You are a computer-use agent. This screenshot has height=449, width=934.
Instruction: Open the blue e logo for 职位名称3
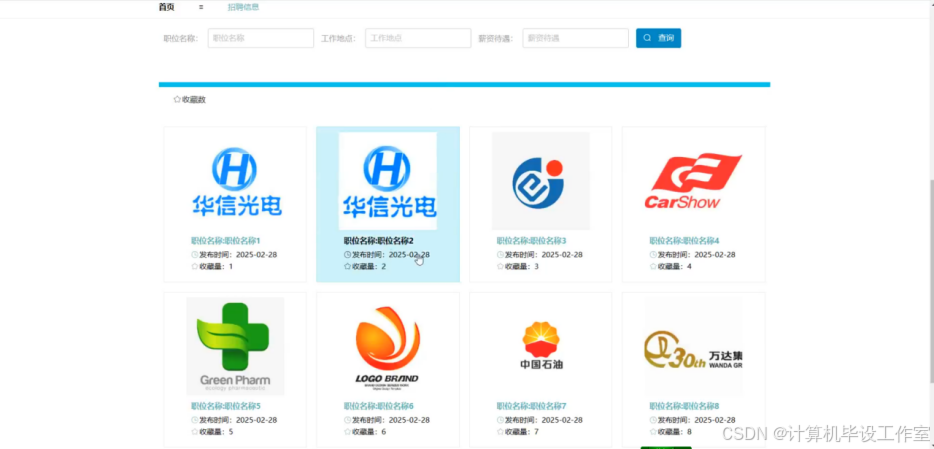click(541, 181)
